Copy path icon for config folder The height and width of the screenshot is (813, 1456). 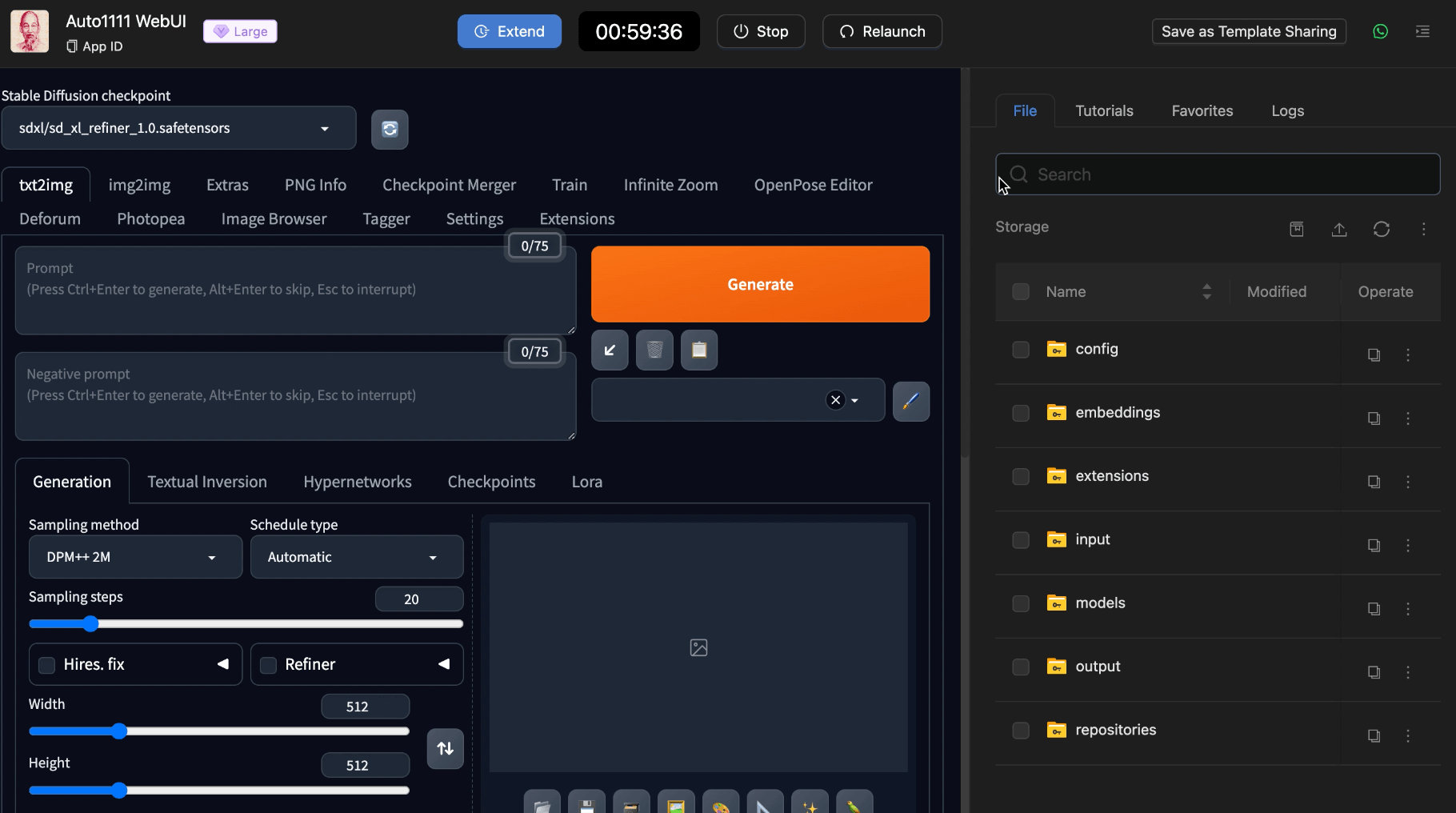[1374, 354]
